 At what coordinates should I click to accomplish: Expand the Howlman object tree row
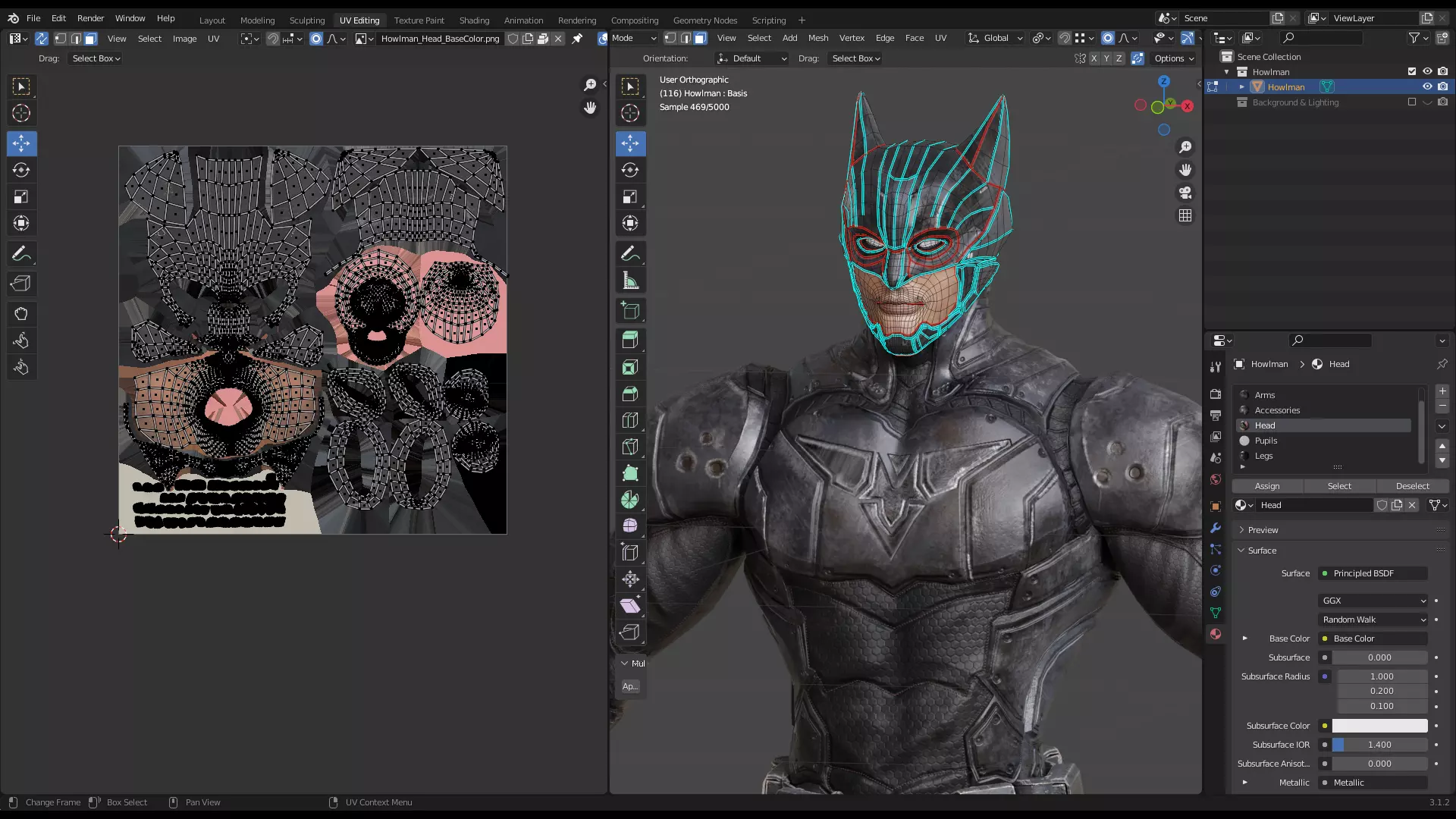click(1242, 87)
